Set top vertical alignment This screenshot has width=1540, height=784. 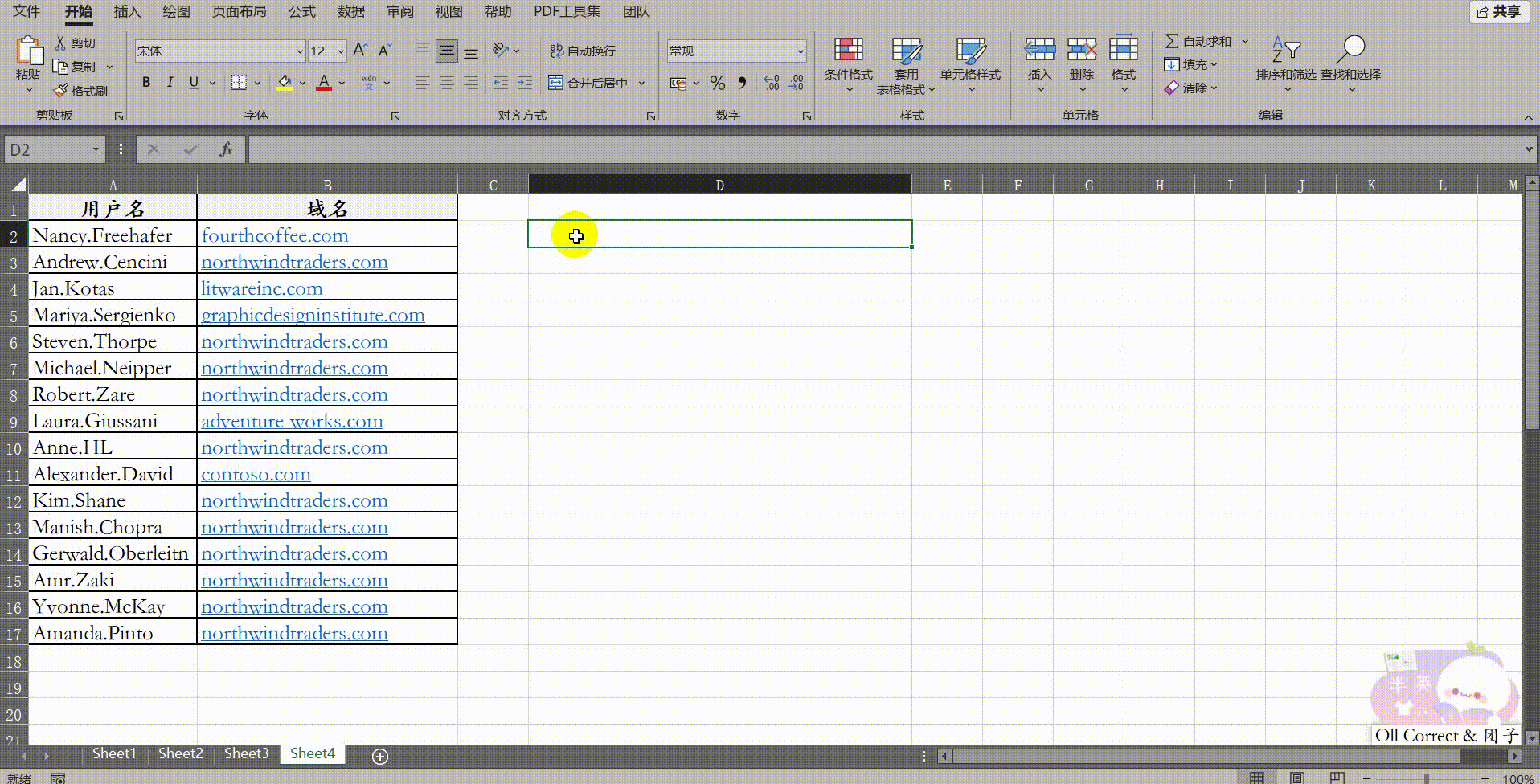(x=422, y=51)
